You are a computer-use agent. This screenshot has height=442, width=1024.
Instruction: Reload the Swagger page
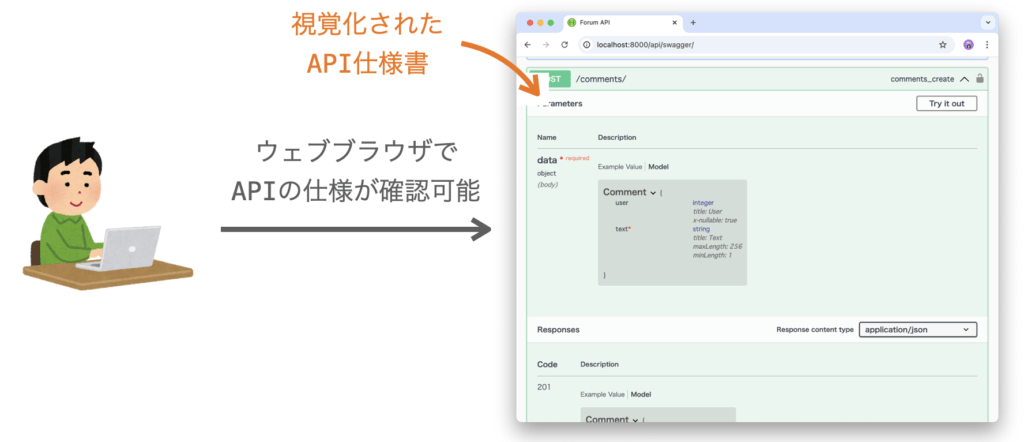tap(564, 45)
